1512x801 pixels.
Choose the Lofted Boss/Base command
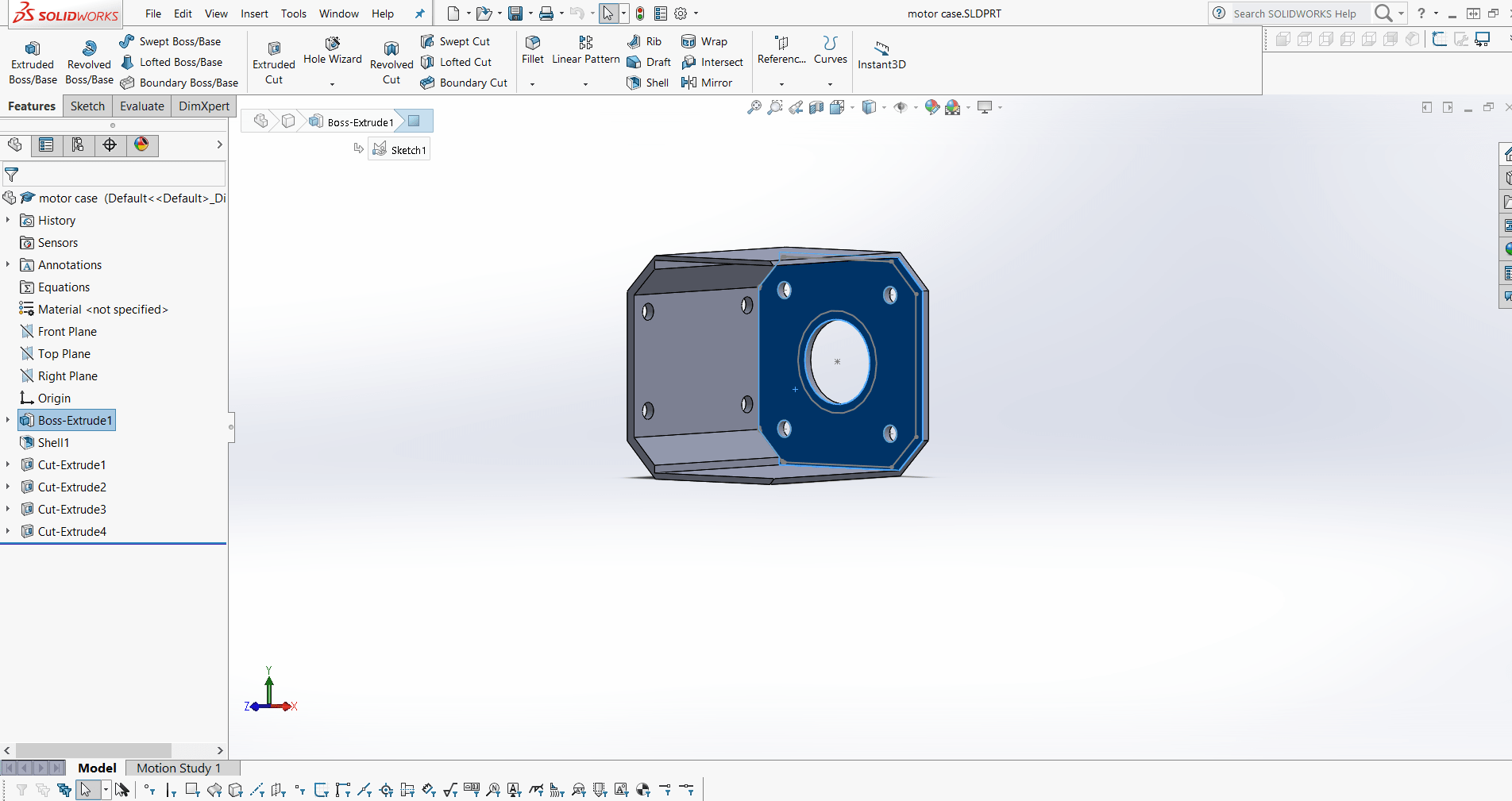tap(171, 62)
